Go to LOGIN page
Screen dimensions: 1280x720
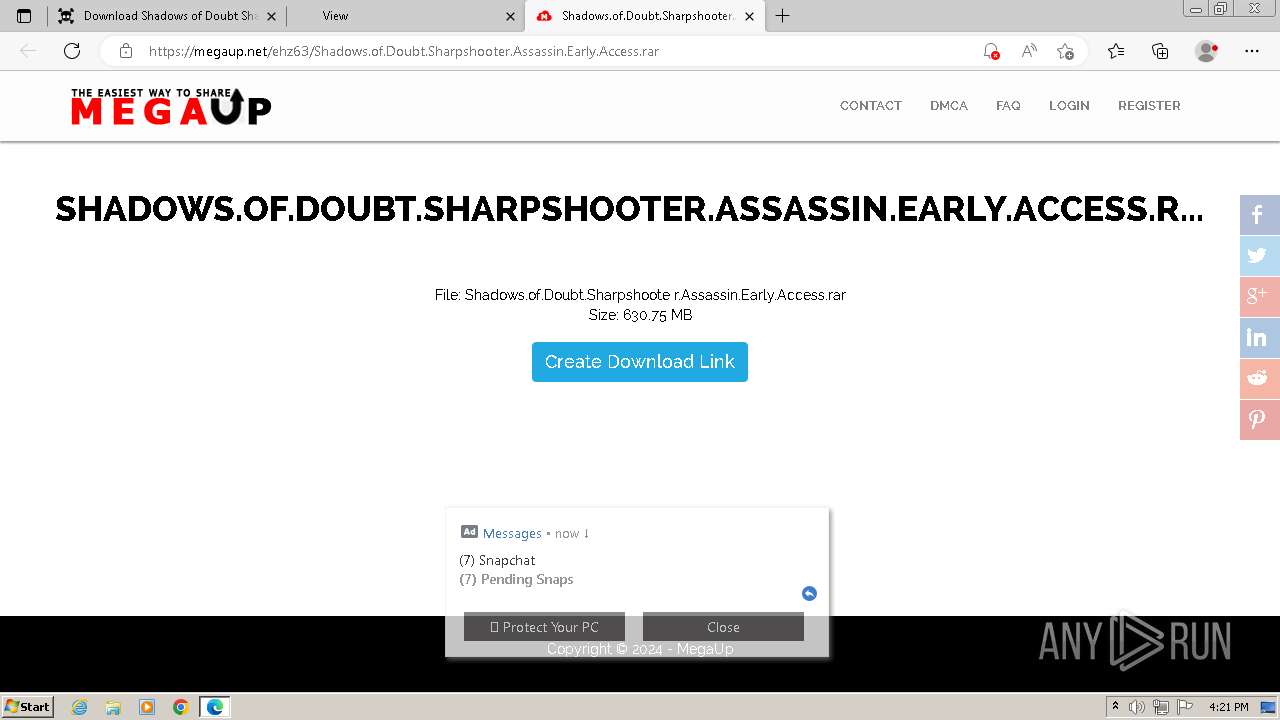[x=1069, y=106]
